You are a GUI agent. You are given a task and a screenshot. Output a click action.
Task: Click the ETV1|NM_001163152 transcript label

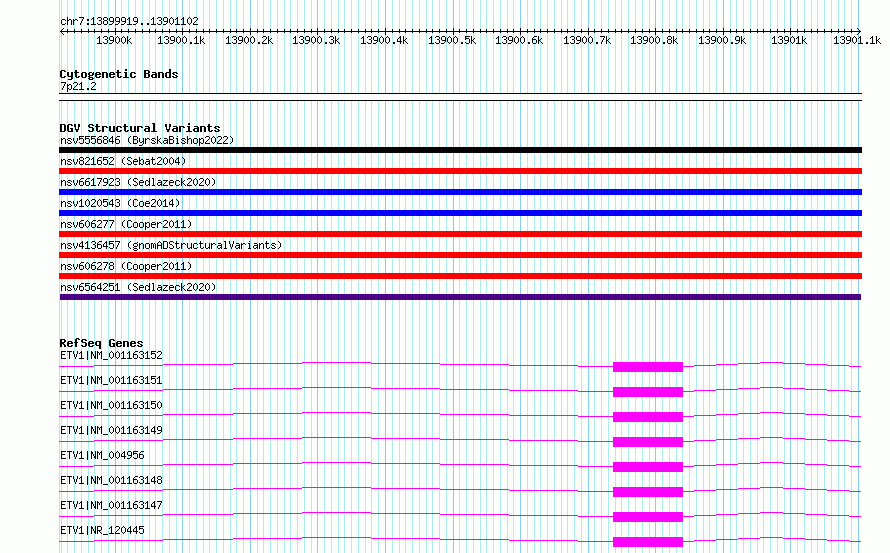(x=111, y=355)
